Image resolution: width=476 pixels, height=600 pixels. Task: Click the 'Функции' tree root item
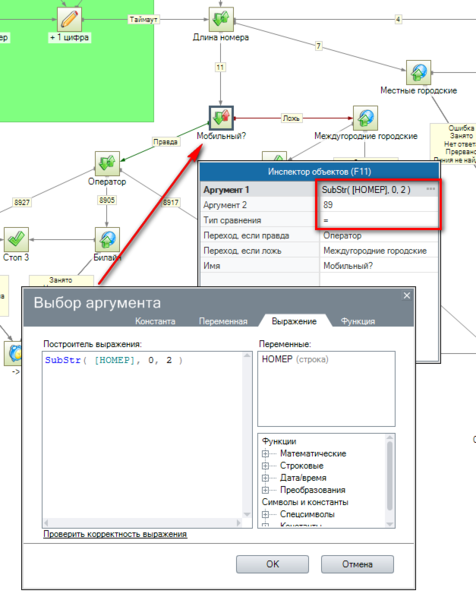point(279,441)
